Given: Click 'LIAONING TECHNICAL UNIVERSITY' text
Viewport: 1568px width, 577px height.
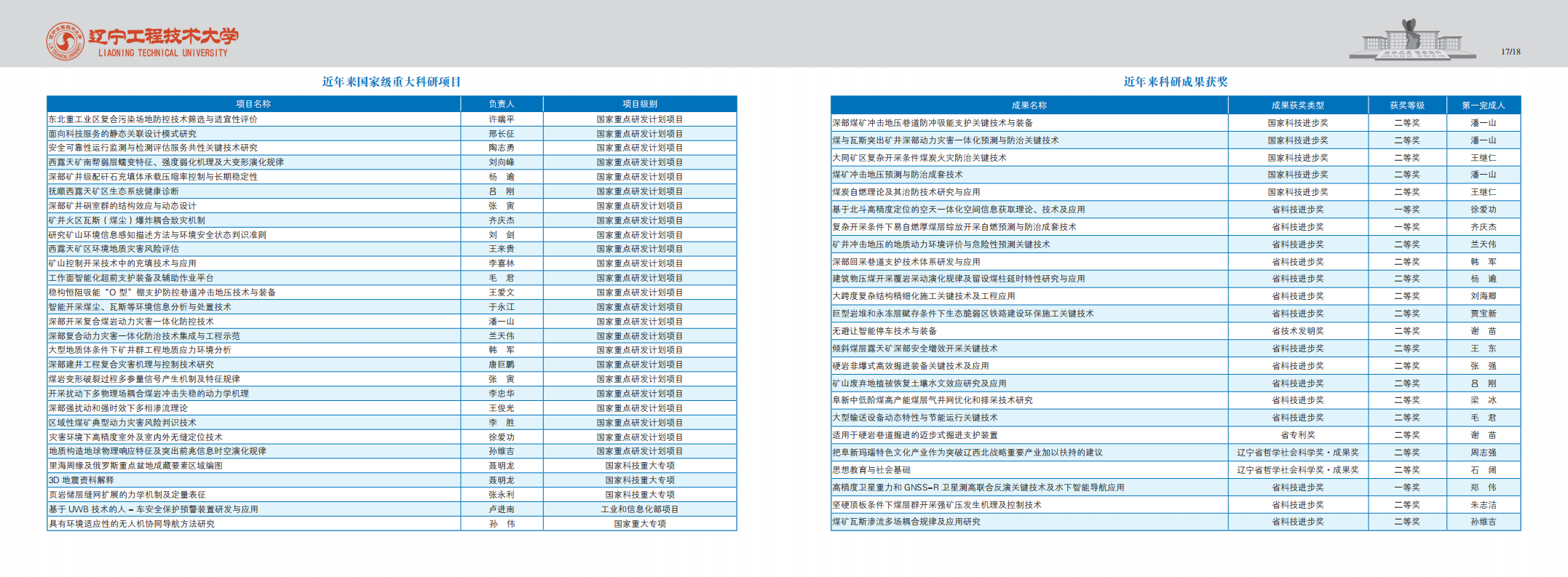Looking at the screenshot, I should tap(163, 53).
